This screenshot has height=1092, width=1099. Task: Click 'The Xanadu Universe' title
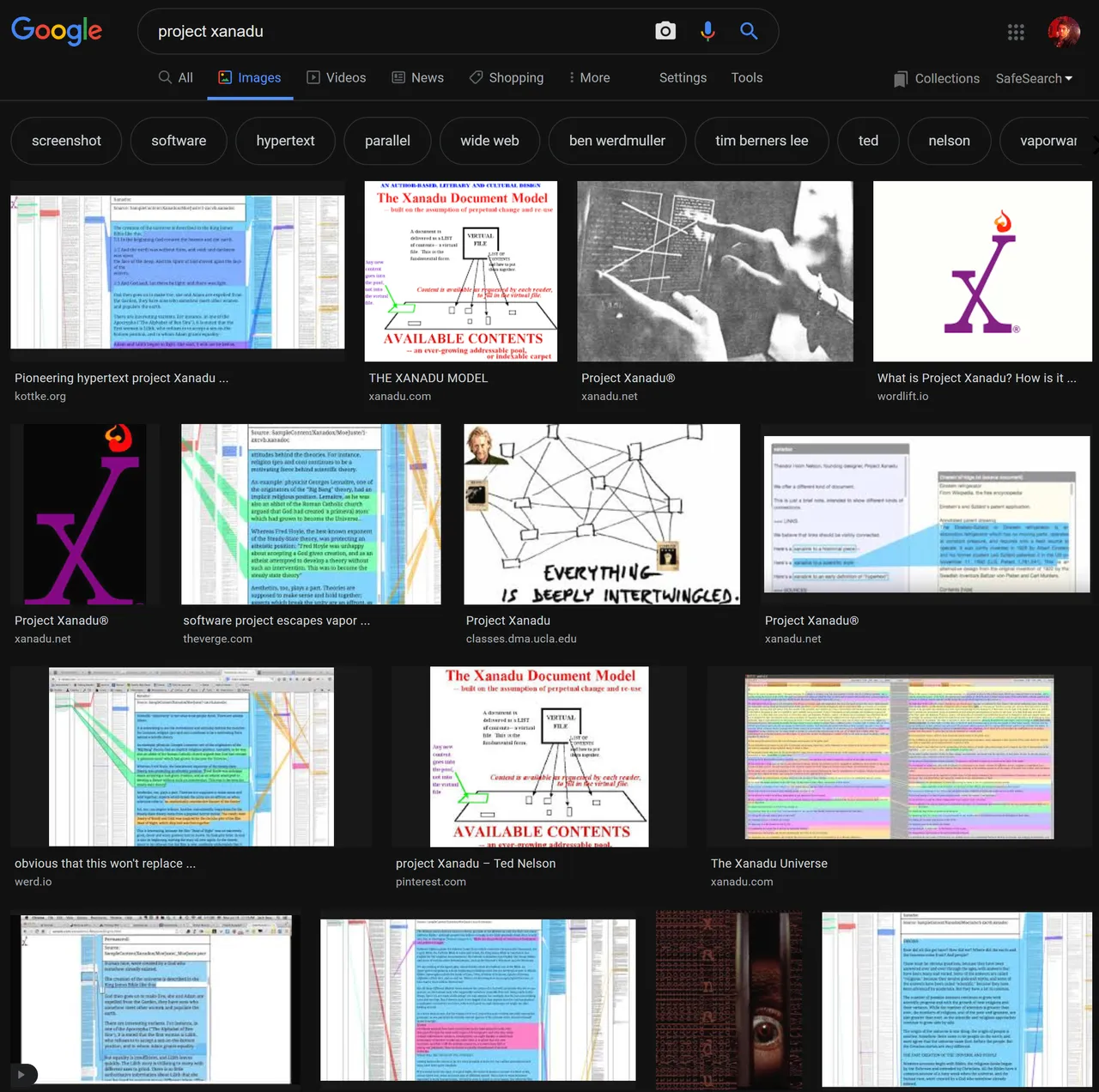pos(769,864)
